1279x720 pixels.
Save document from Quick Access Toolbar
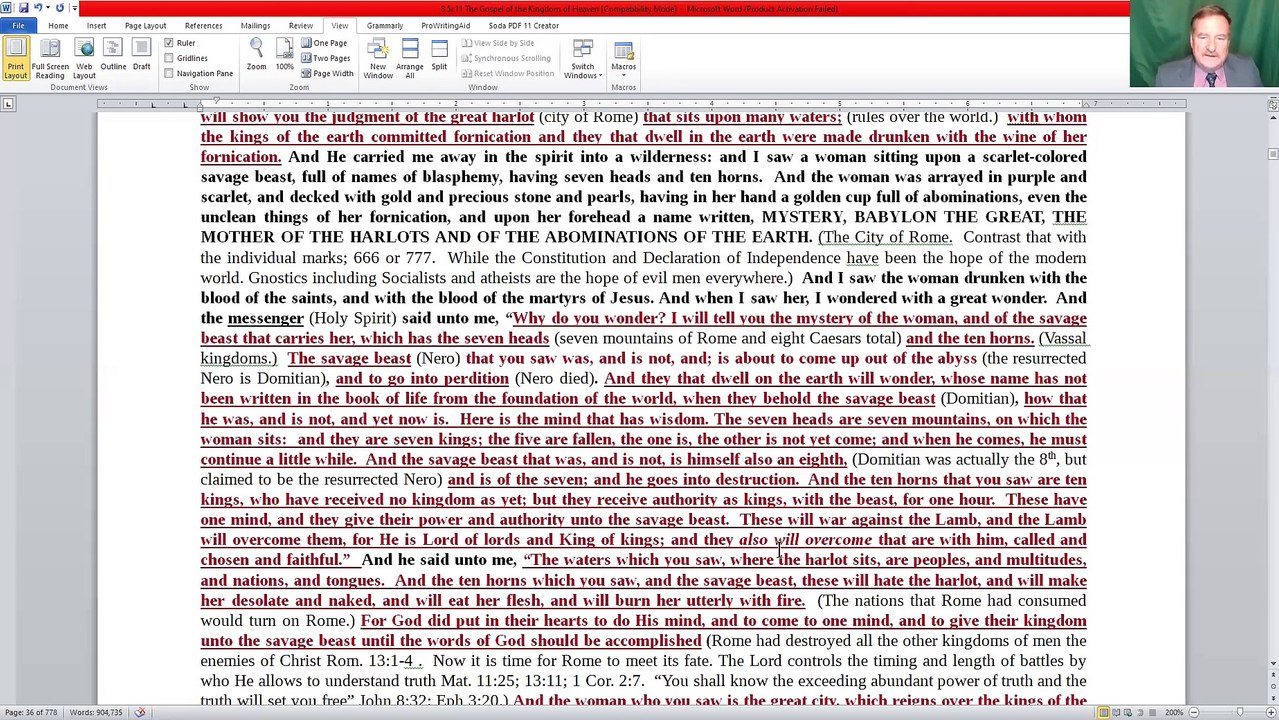(23, 8)
